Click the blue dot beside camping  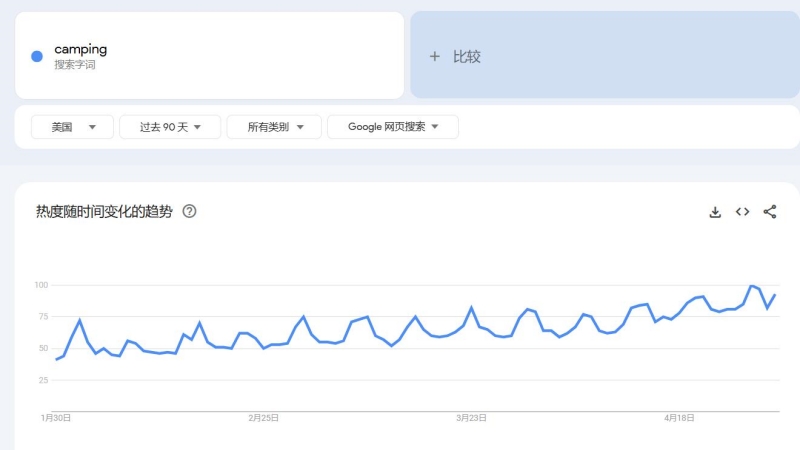point(37,56)
